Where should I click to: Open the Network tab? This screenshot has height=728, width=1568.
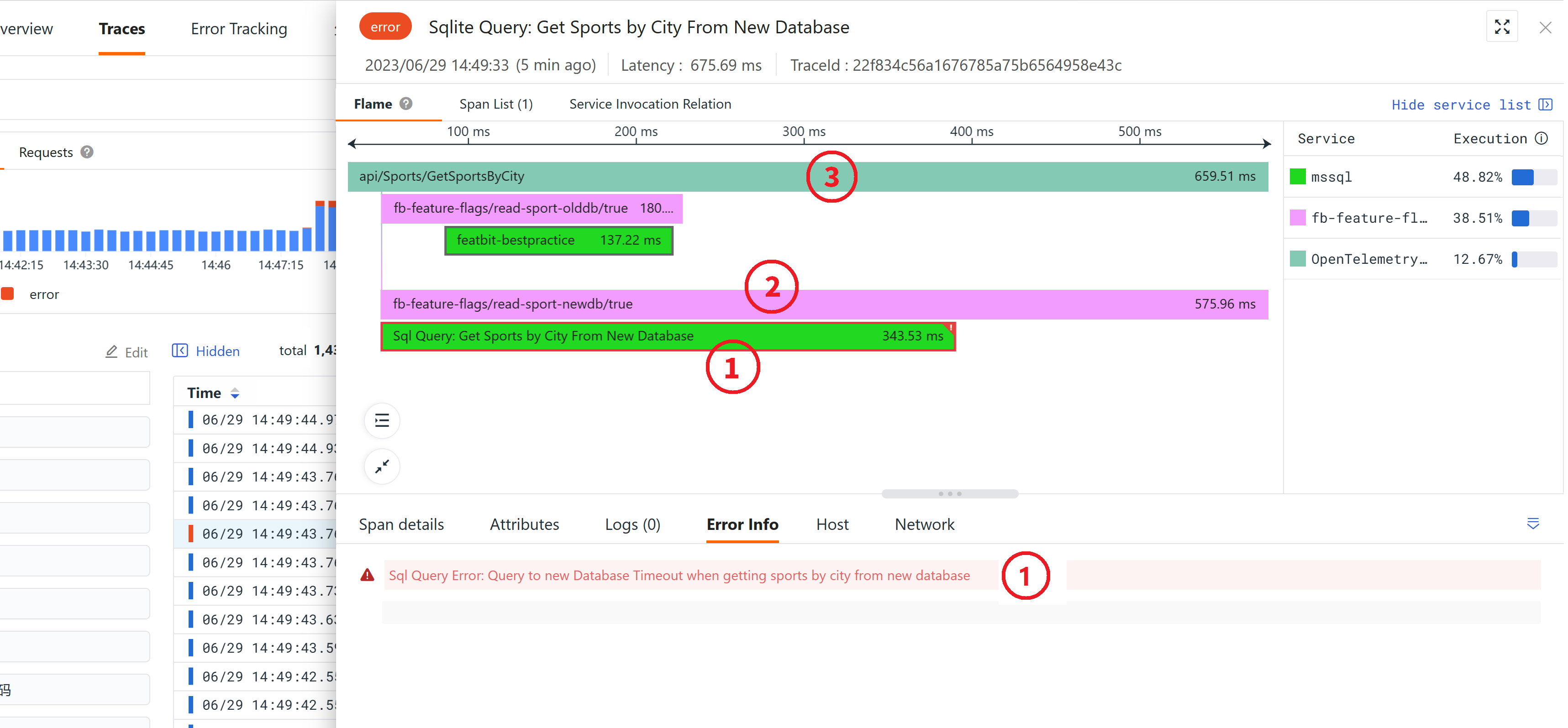924,524
